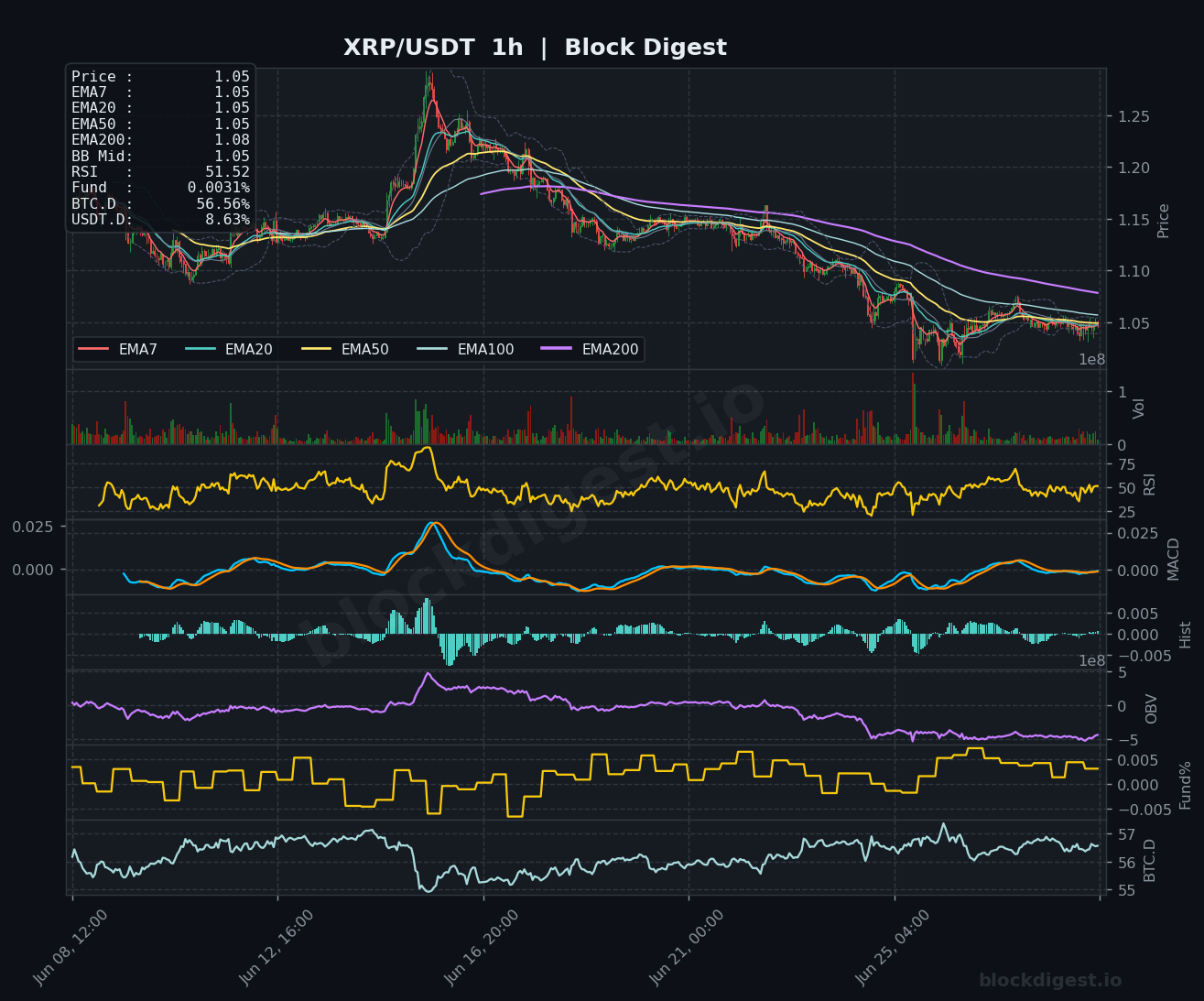Screen dimensions: 1204x1001
Task: Select the EMA100 legend entry
Action: 465,350
